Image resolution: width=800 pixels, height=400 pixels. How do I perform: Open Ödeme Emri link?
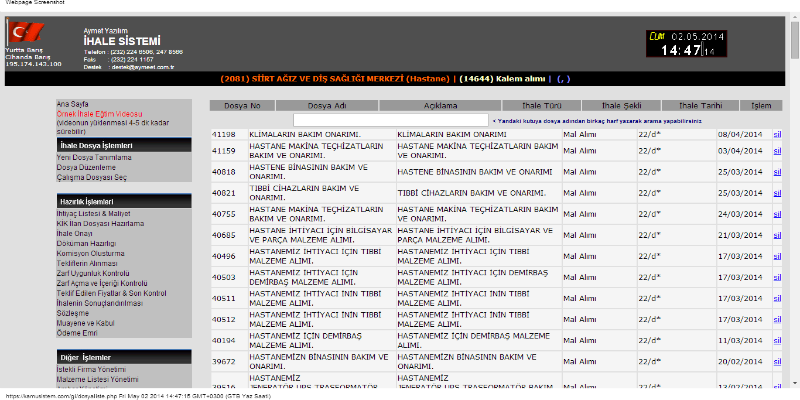click(77, 333)
